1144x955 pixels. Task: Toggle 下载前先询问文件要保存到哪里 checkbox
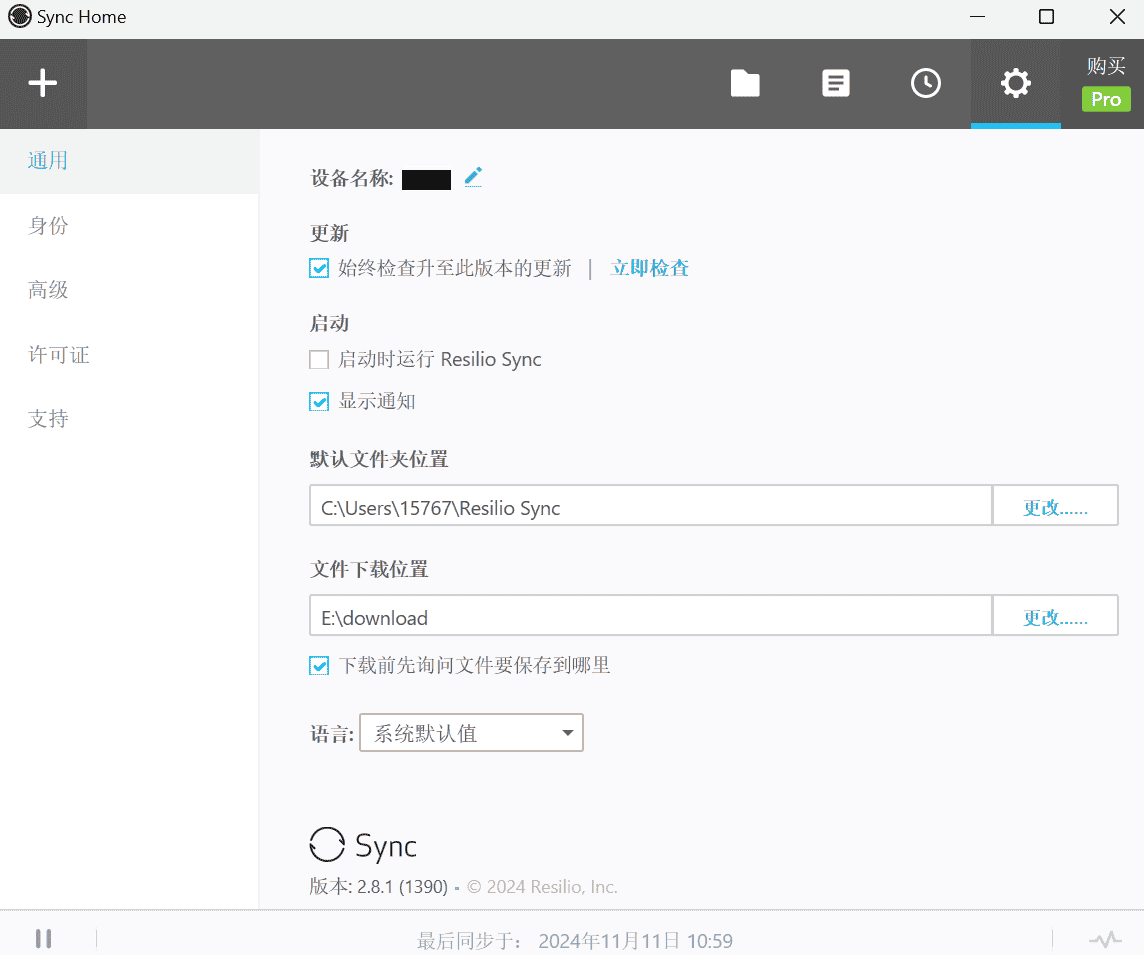[x=319, y=666]
